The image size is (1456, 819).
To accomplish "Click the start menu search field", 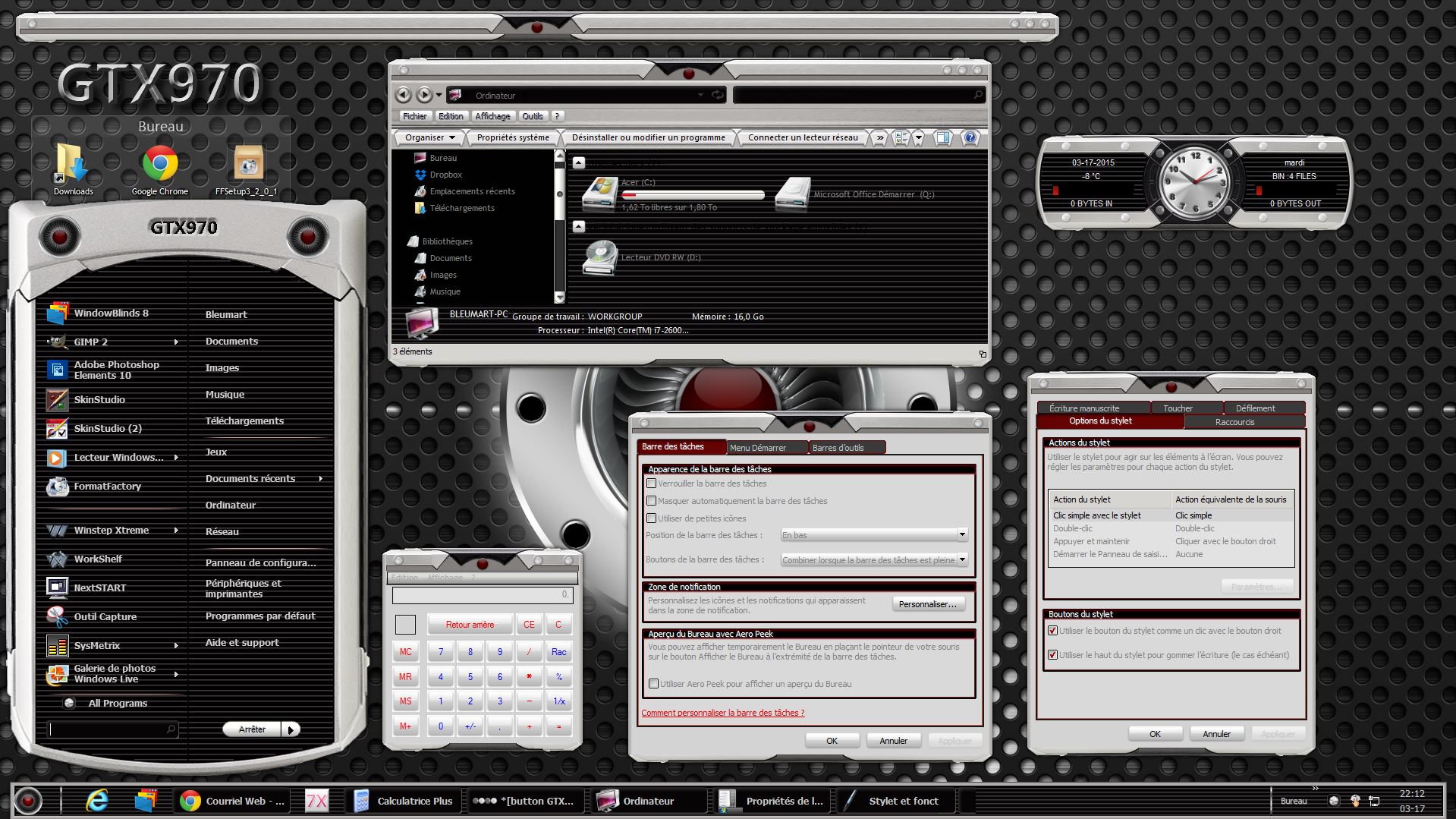I will tap(114, 729).
